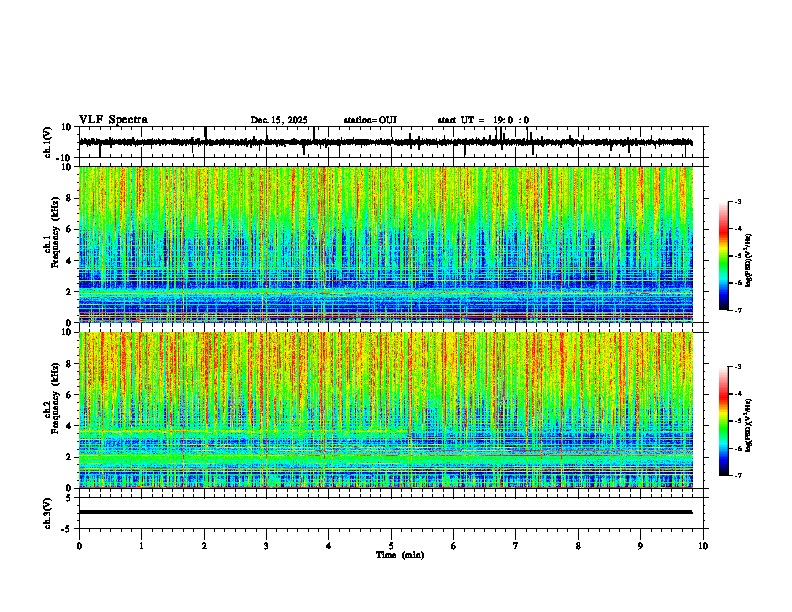Click the "-3" label on ch.1 colorbar
This screenshot has width=792, height=612.
737,202
